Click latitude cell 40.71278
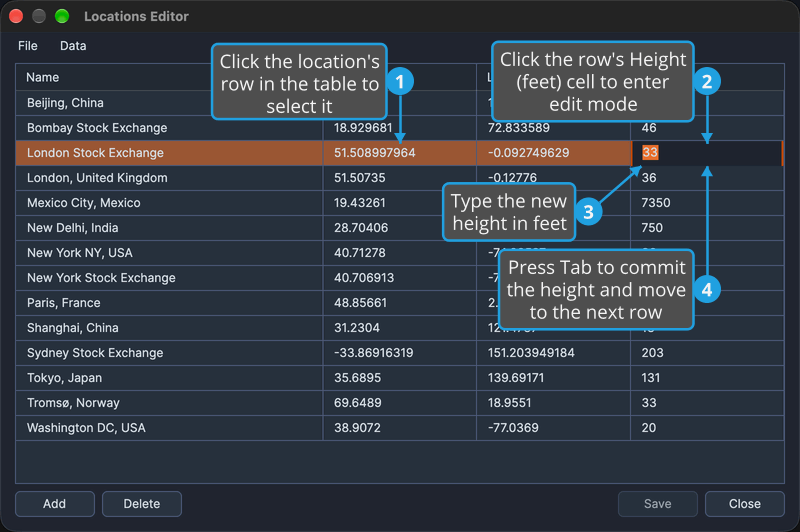 [x=399, y=252]
